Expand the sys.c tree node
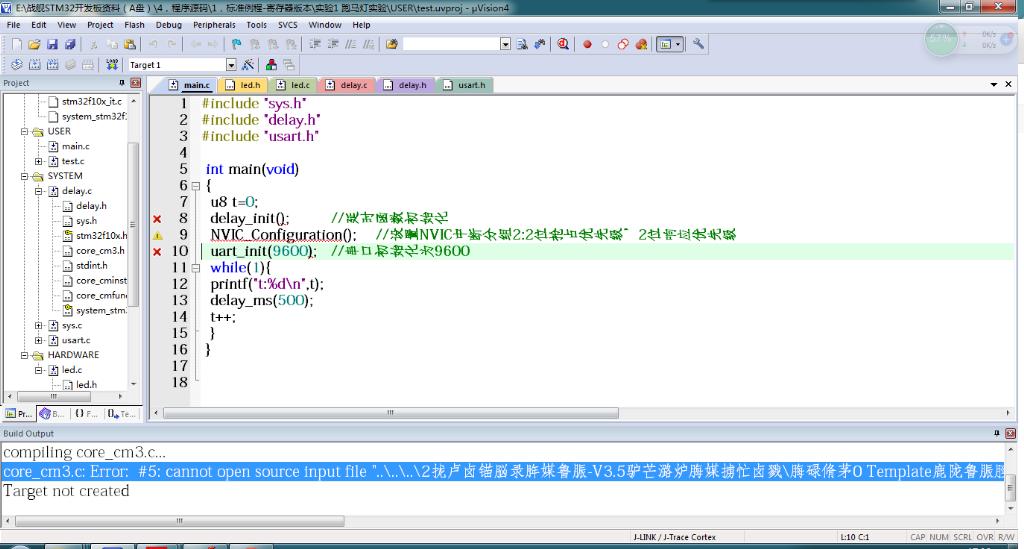This screenshot has width=1024, height=549. [39, 325]
